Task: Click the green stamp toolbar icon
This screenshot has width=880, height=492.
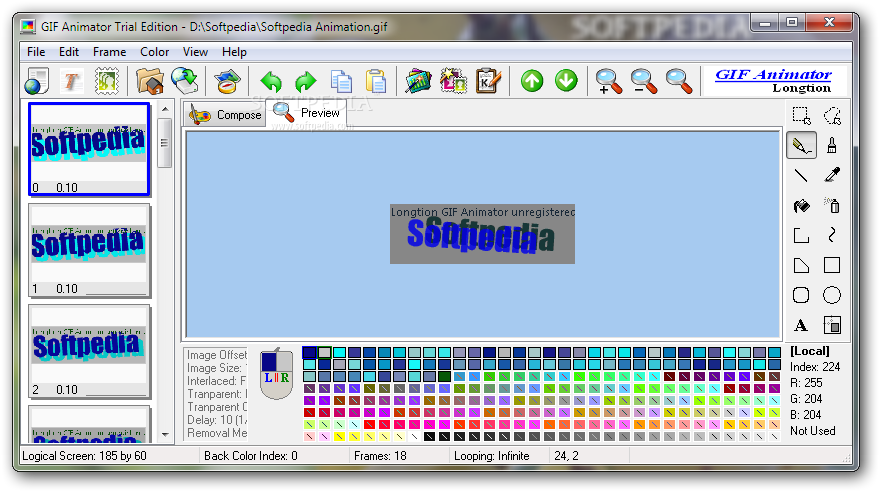Action: click(x=106, y=81)
